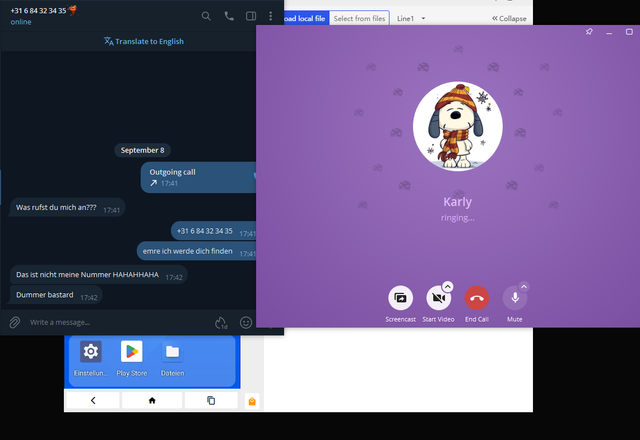This screenshot has width=640, height=440.
Task: Select the Outgoing call message
Action: point(198,178)
